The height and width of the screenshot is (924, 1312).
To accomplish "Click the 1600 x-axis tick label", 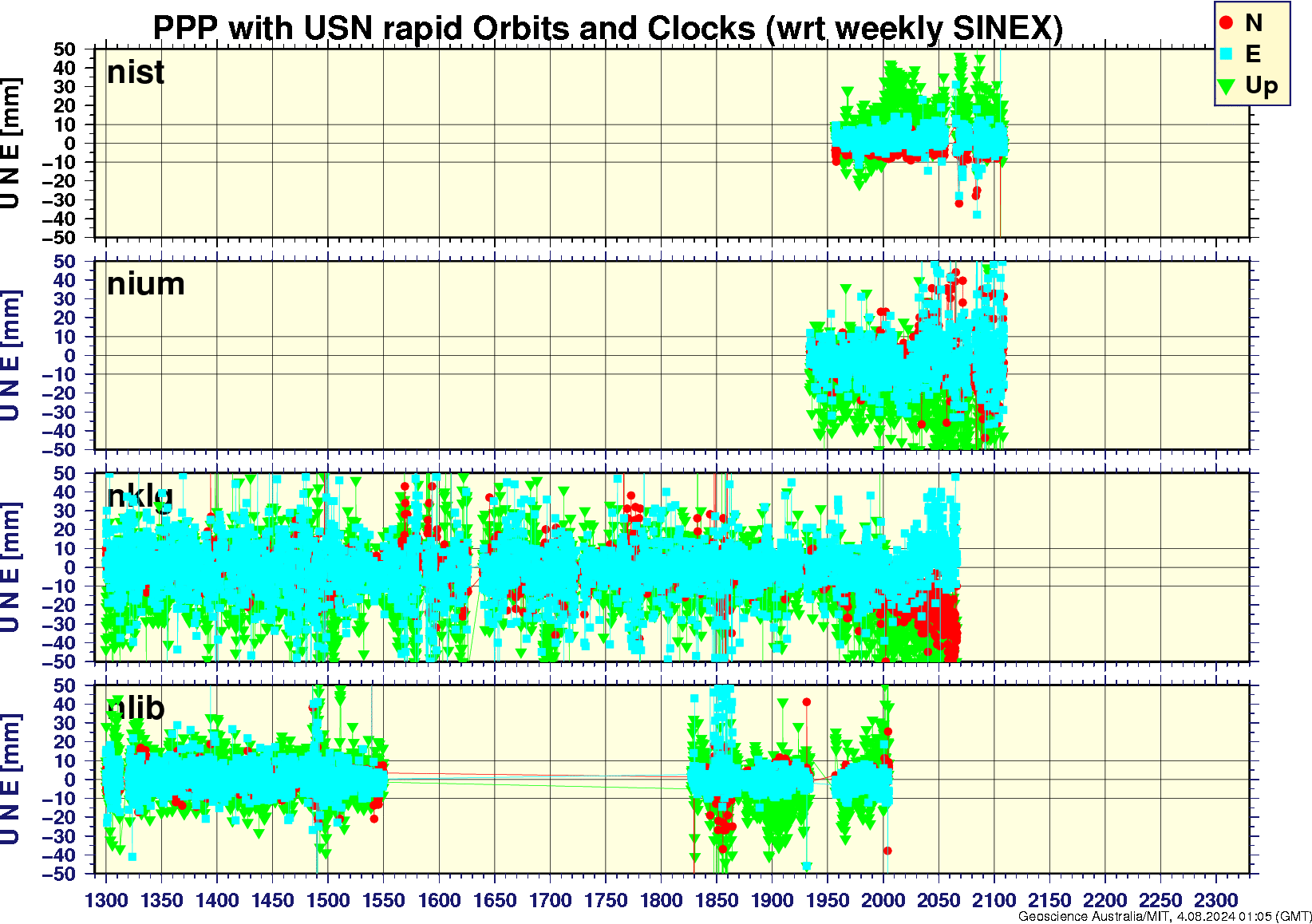I will click(x=439, y=900).
